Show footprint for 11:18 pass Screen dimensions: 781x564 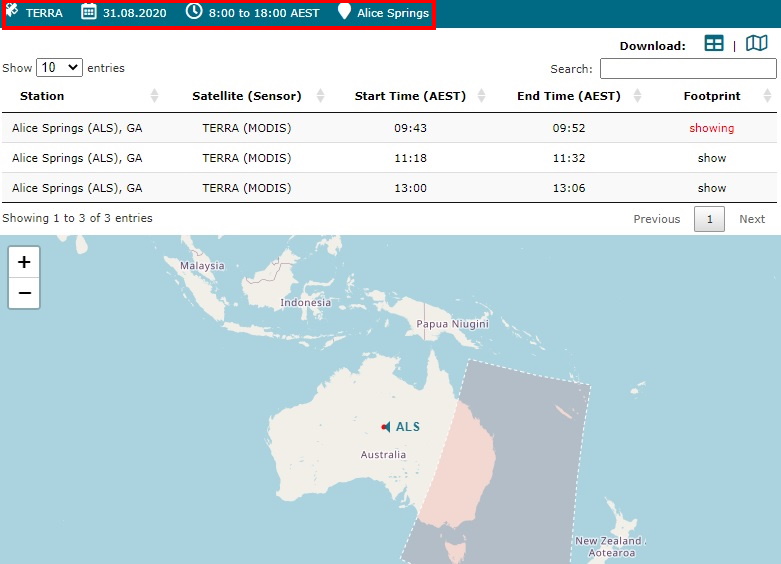711,158
